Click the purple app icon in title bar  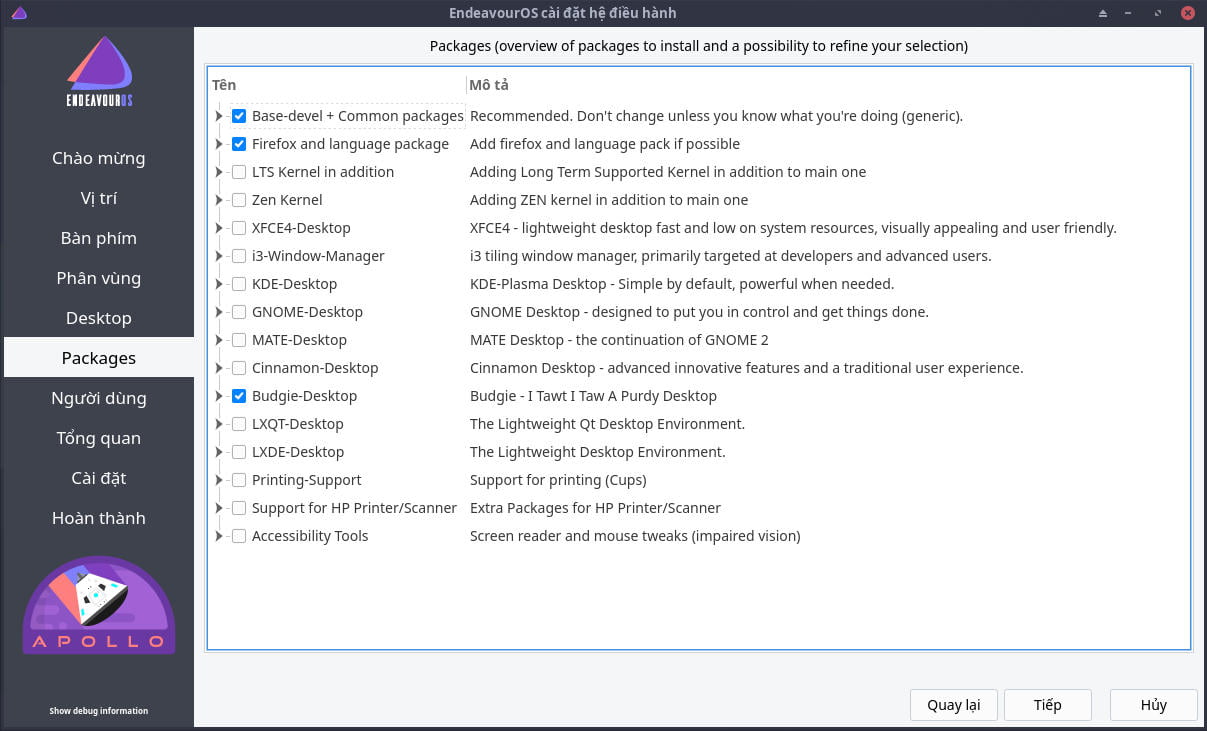click(x=19, y=13)
